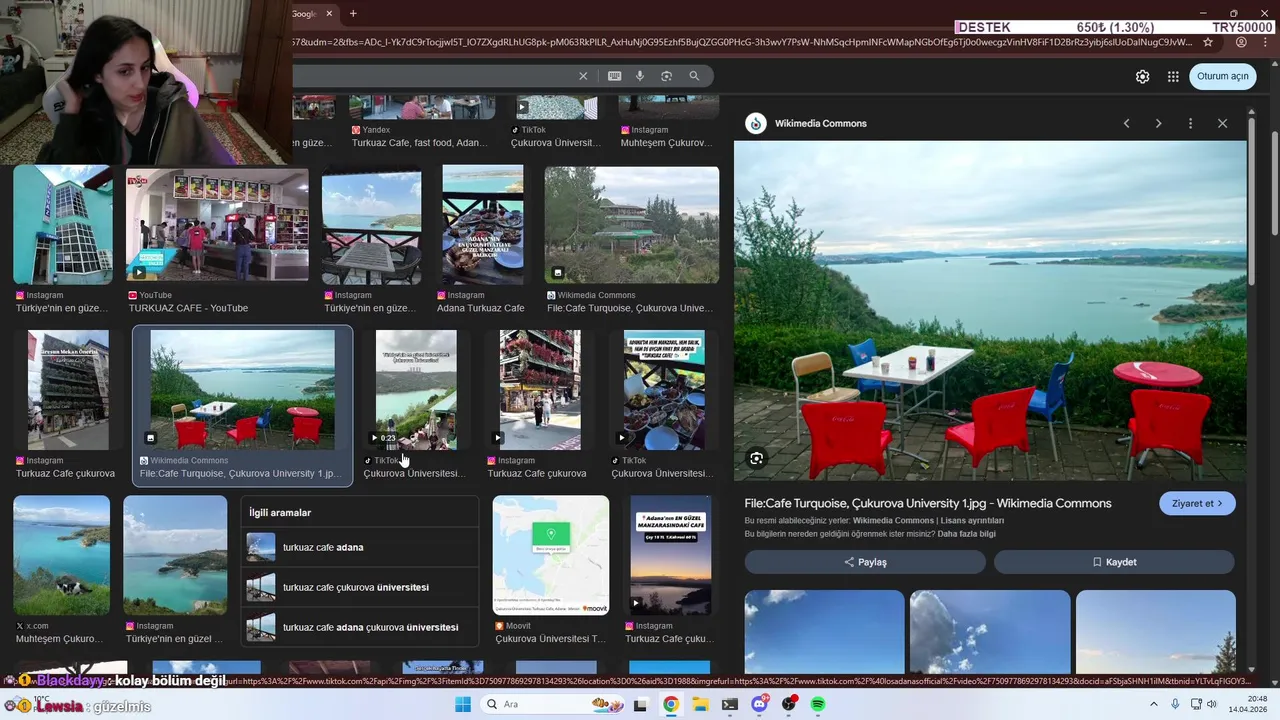Open Google Chrome from the taskbar
Viewport: 1280px width, 720px height.
tap(671, 704)
